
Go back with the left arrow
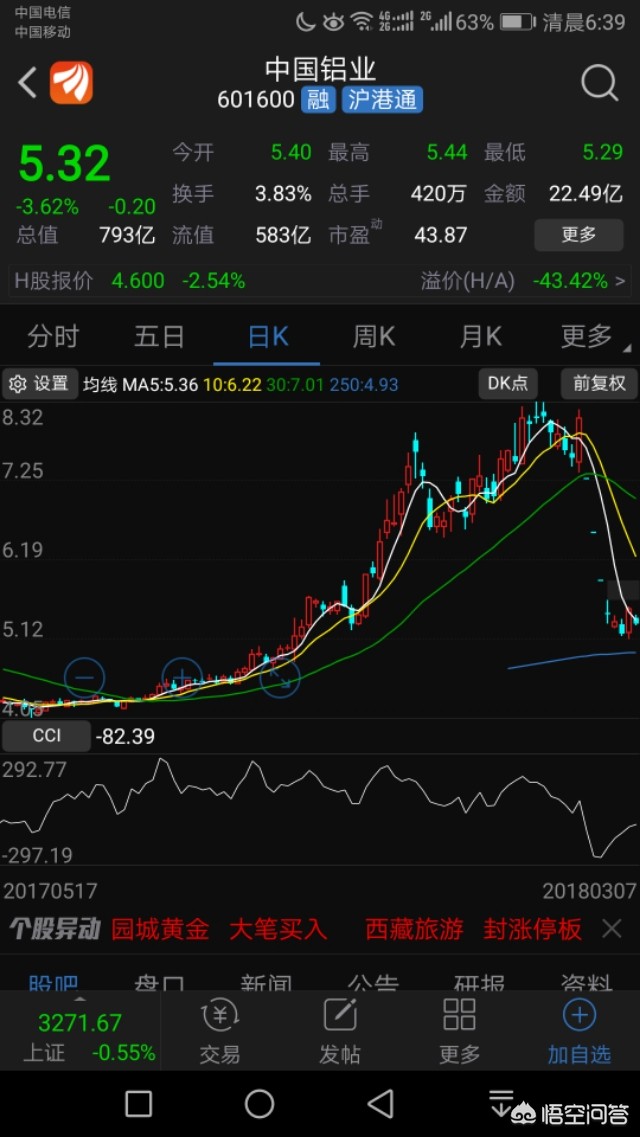(28, 83)
